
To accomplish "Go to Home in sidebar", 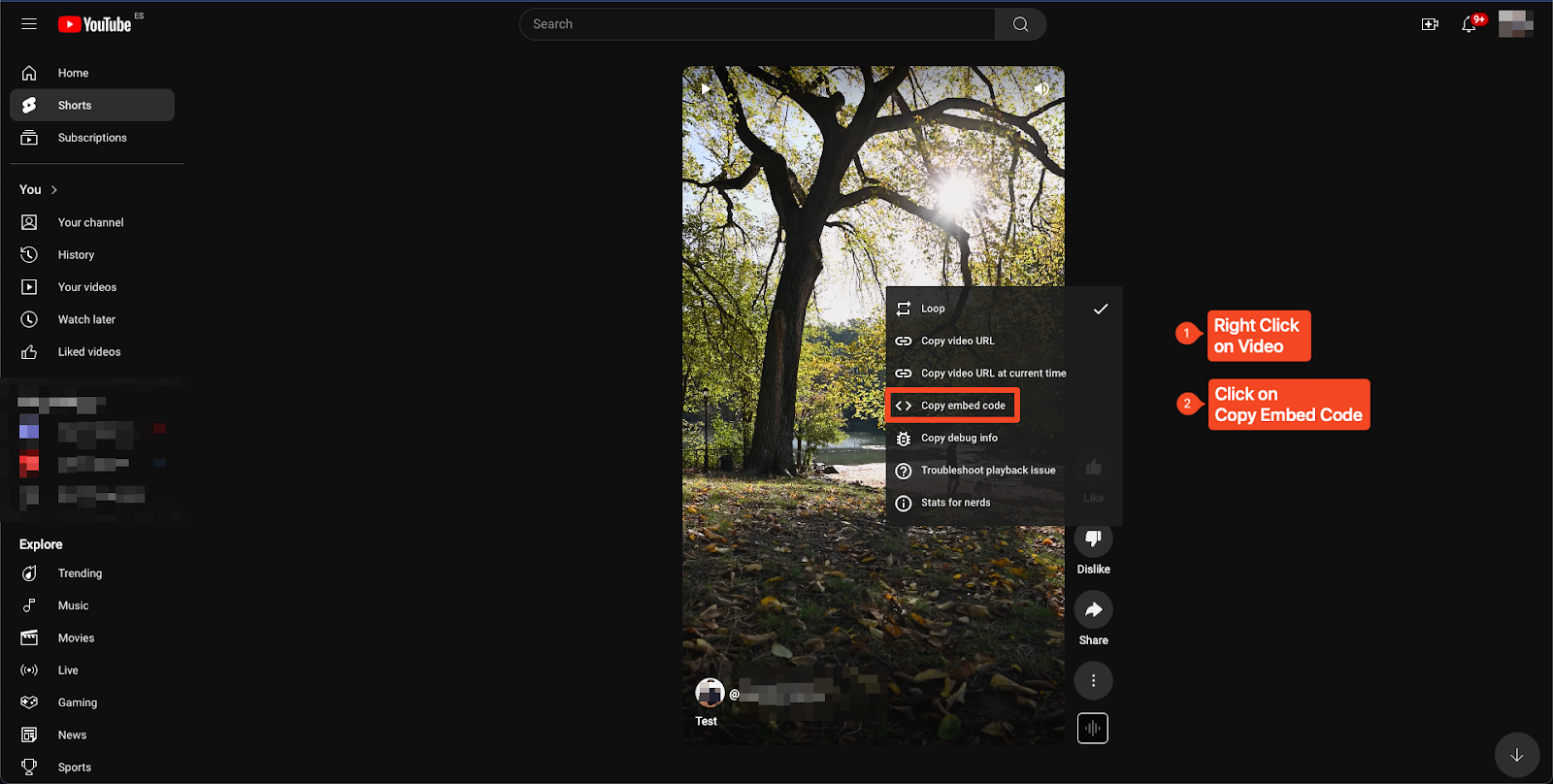I will tap(92, 73).
